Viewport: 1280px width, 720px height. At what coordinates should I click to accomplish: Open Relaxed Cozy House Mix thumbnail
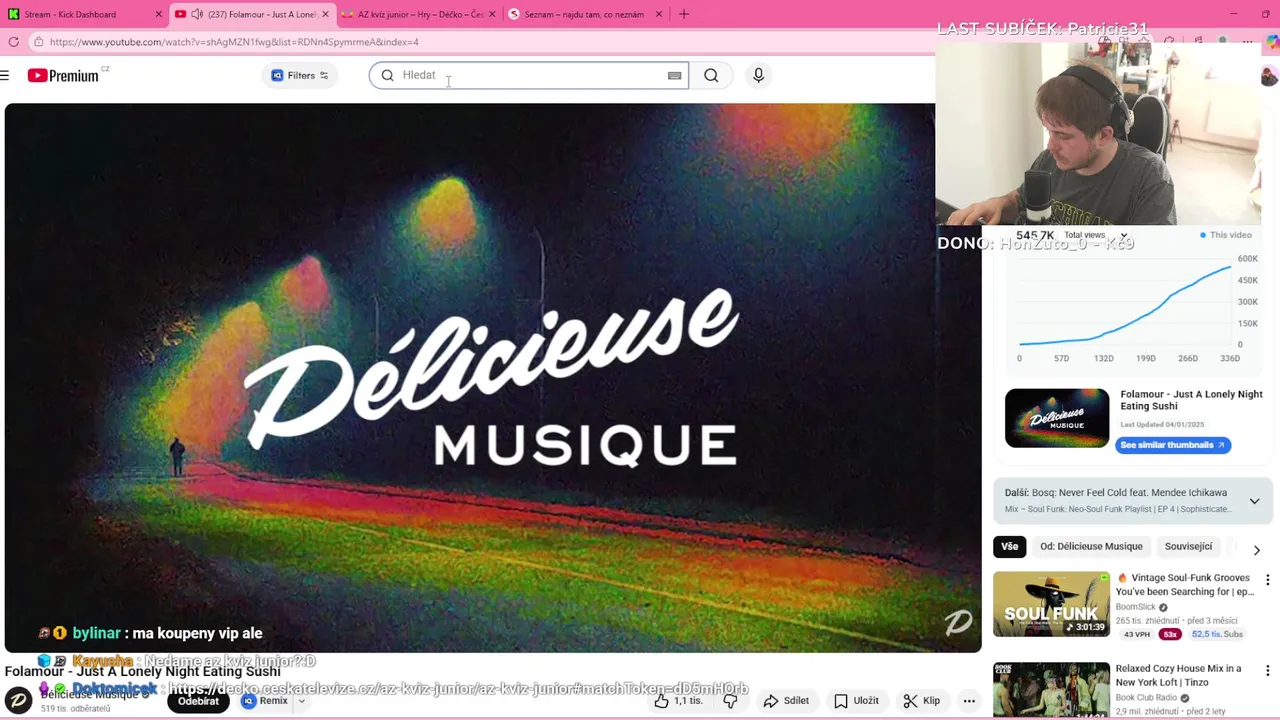pyautogui.click(x=1051, y=690)
